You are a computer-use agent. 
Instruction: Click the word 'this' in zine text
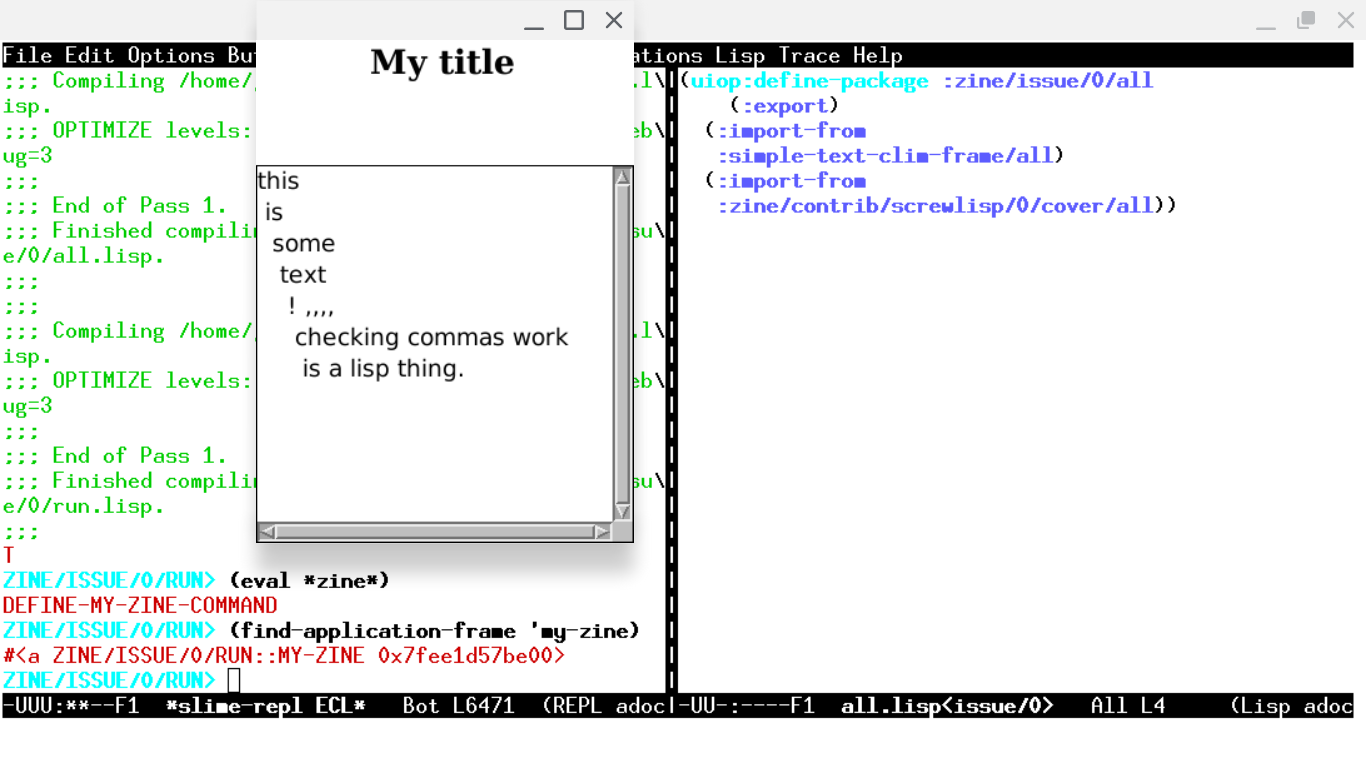click(278, 181)
